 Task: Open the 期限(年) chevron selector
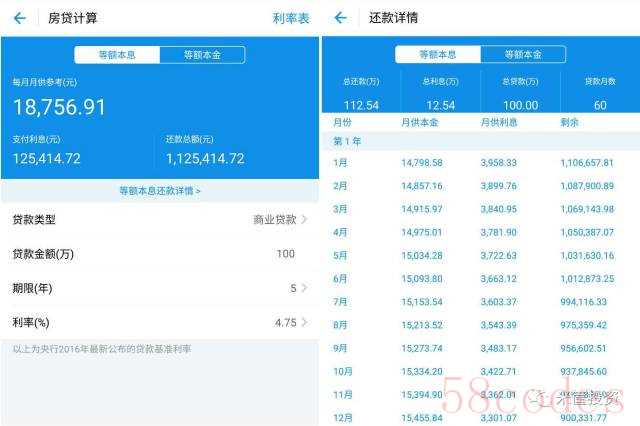pos(304,288)
